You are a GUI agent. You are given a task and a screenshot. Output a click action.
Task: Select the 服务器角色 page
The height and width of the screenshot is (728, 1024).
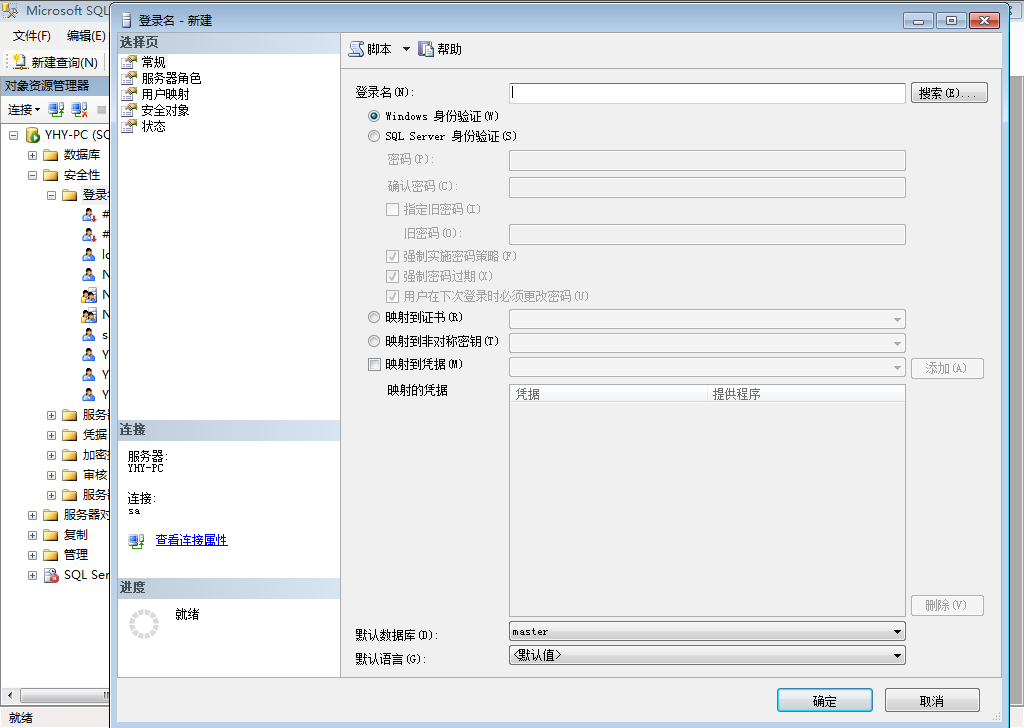[x=171, y=78]
